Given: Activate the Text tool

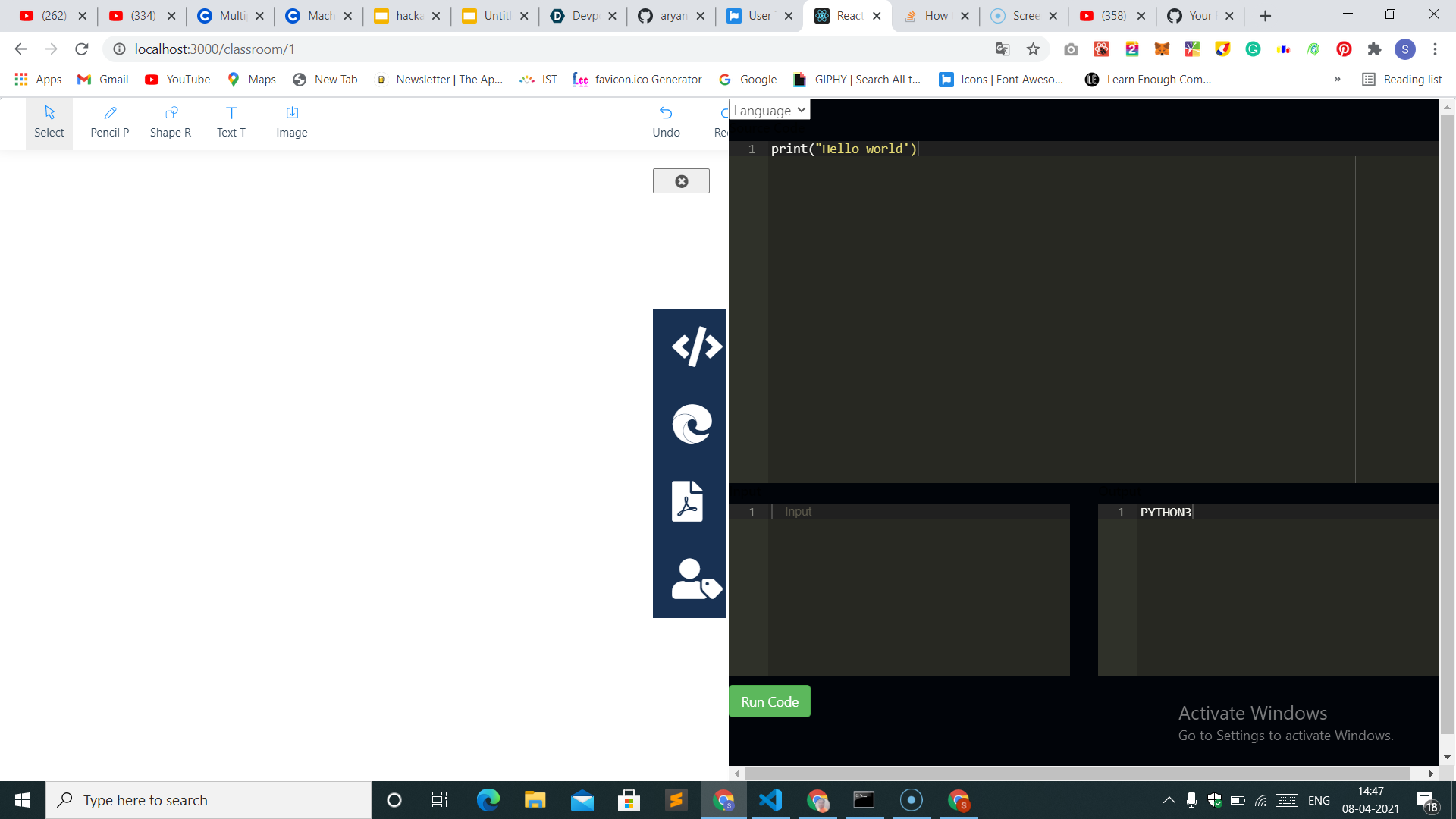Looking at the screenshot, I should (231, 122).
